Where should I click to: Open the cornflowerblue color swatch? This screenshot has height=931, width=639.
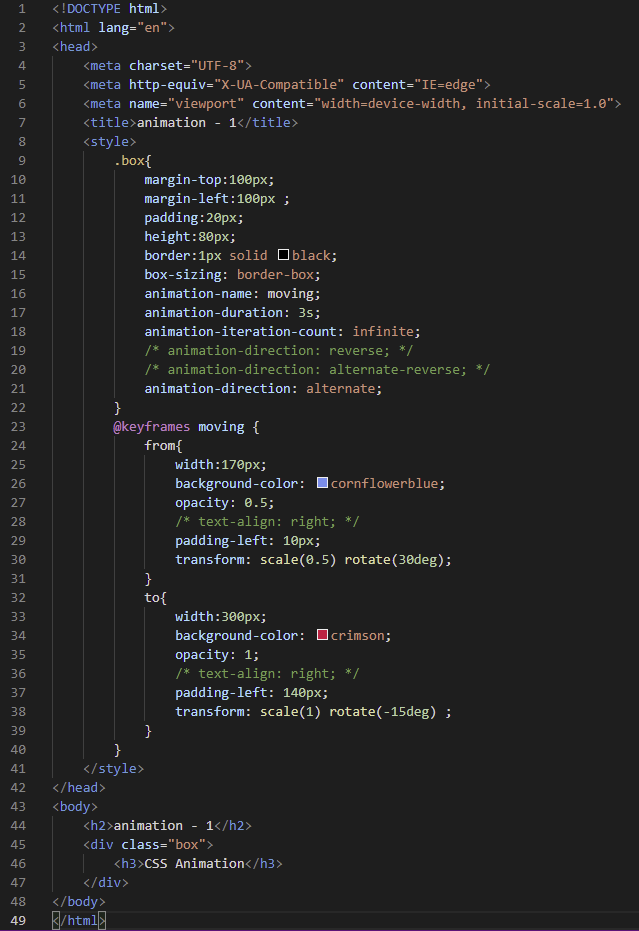tap(322, 483)
